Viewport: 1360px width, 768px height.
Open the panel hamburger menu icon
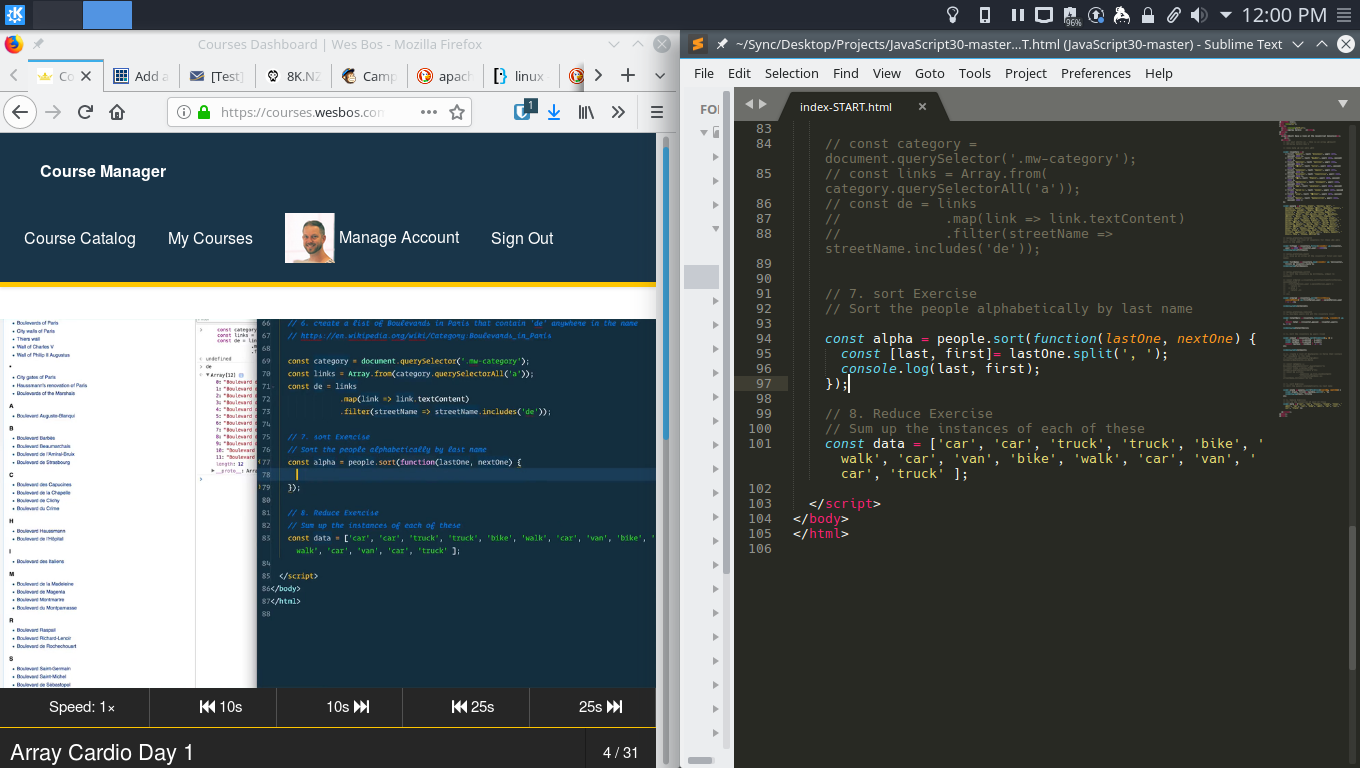pos(1344,15)
